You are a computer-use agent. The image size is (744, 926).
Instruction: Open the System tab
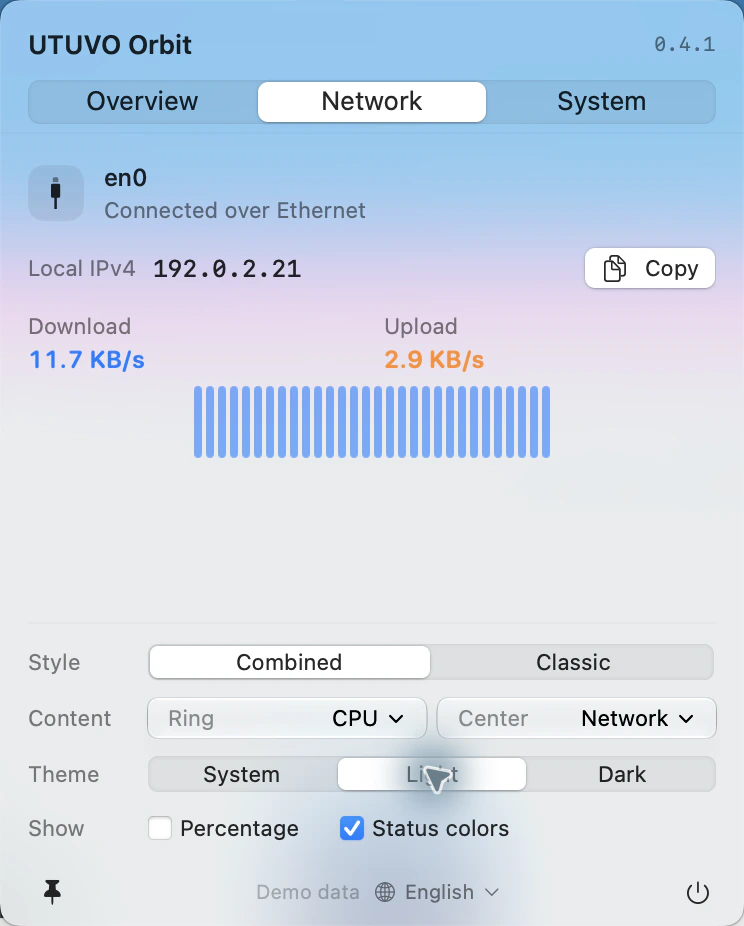tap(601, 102)
